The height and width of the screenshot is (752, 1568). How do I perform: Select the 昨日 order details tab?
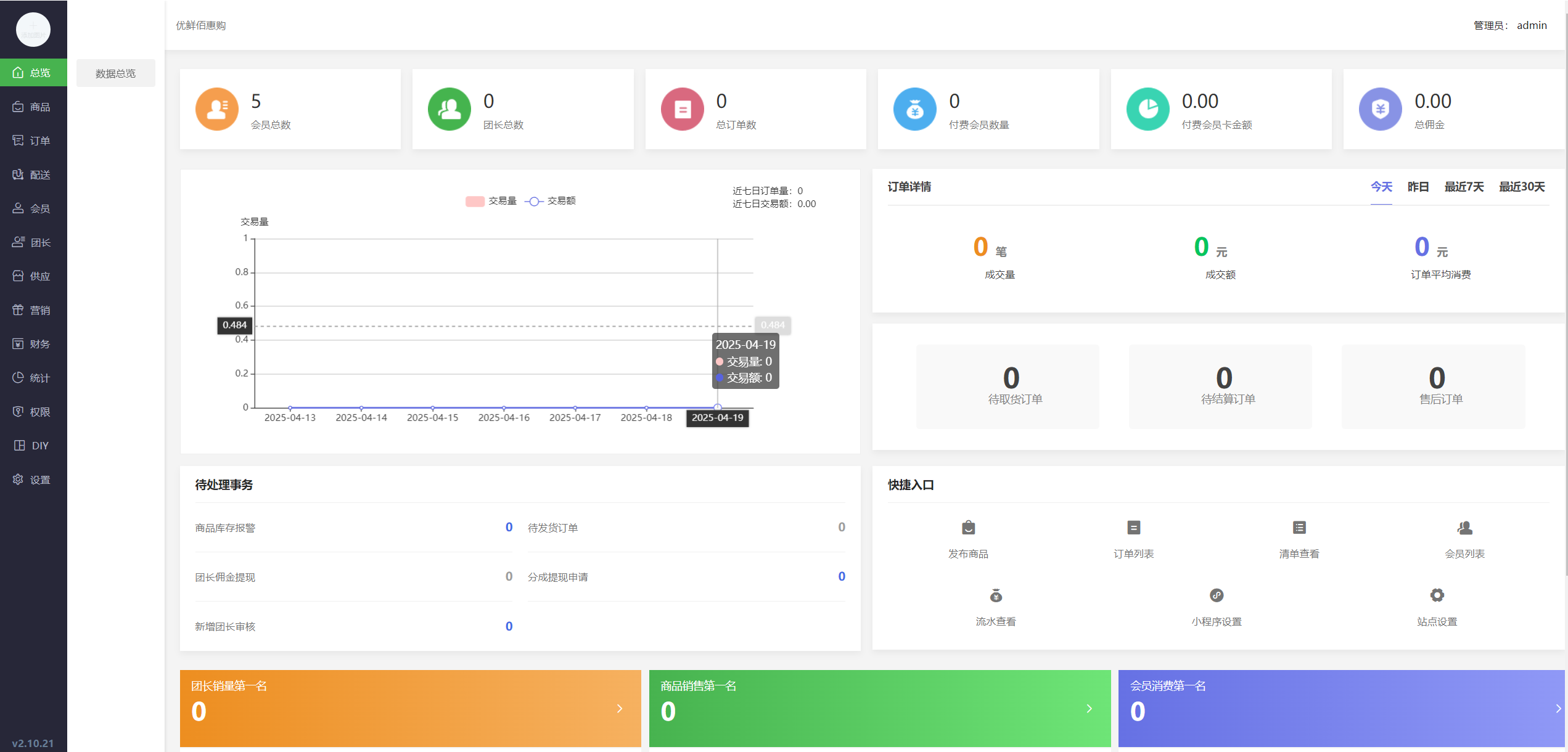coord(1418,187)
